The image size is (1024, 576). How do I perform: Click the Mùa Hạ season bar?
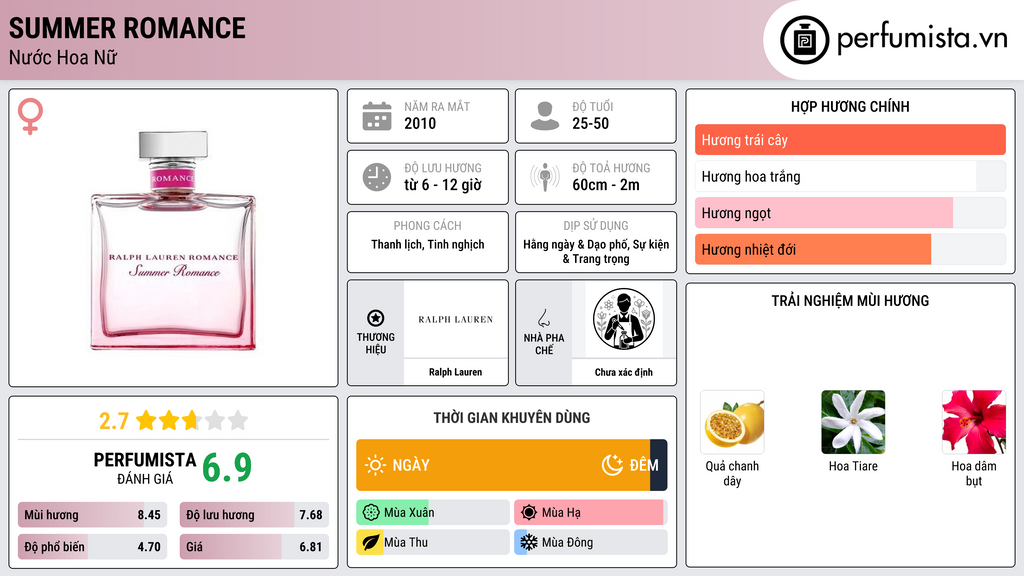click(590, 513)
